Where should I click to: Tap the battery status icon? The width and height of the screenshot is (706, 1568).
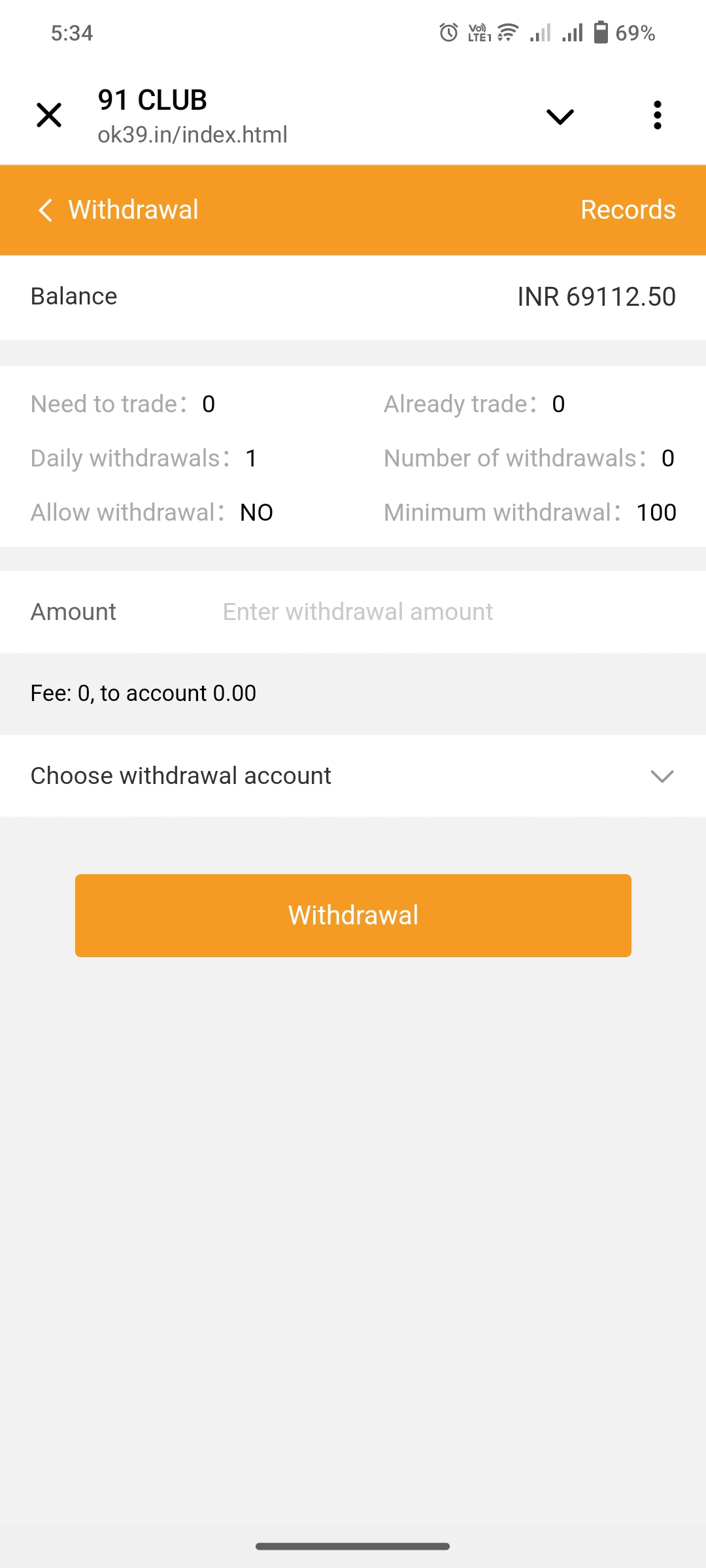[x=601, y=33]
